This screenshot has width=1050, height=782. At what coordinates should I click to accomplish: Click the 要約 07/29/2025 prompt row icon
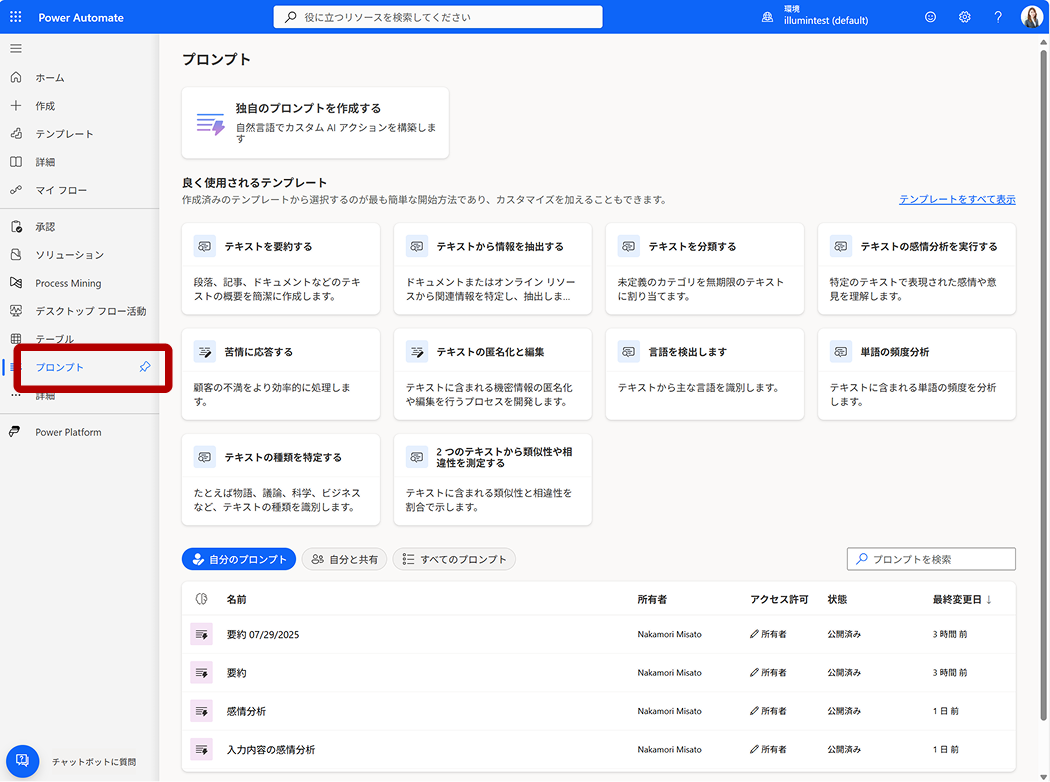202,635
